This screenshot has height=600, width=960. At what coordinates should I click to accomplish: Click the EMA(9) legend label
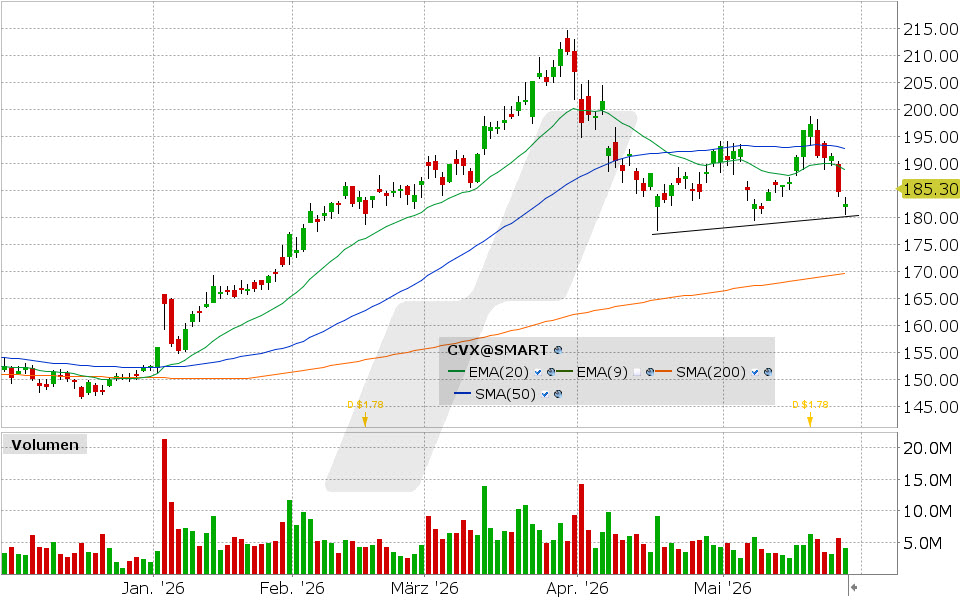[x=602, y=372]
